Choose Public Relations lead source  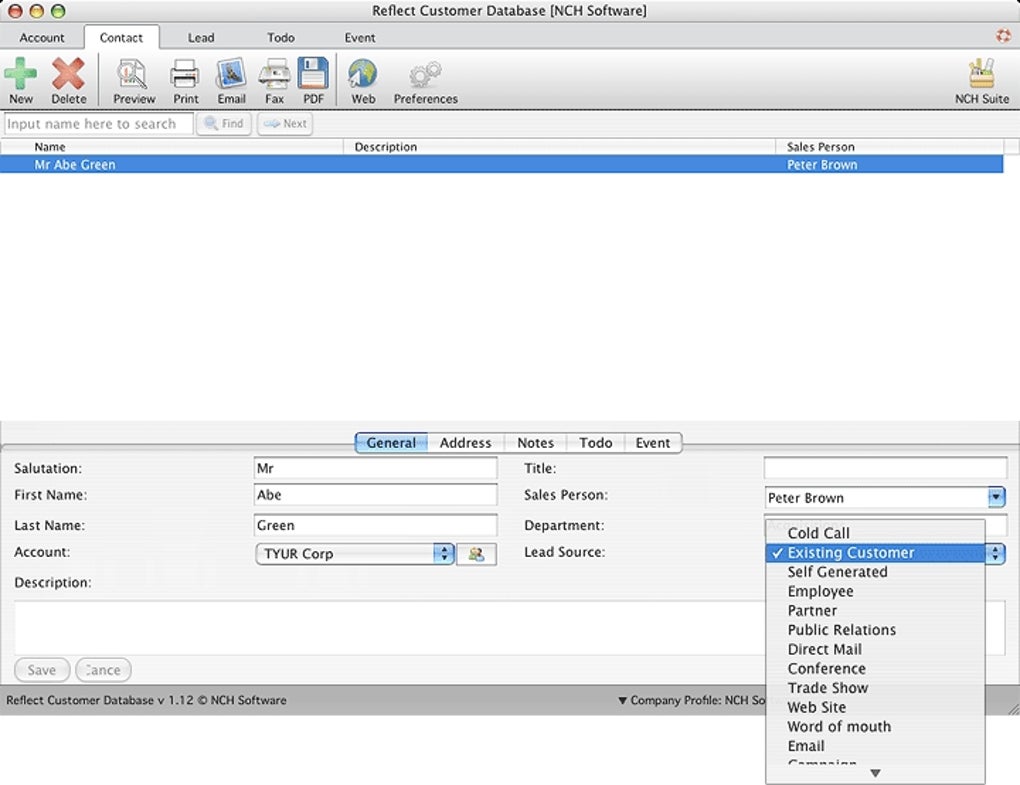875,630
